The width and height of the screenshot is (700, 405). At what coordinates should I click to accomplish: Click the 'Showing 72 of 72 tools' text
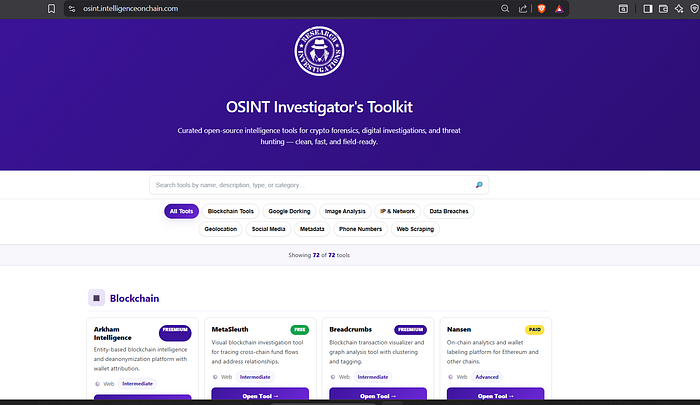coord(319,255)
